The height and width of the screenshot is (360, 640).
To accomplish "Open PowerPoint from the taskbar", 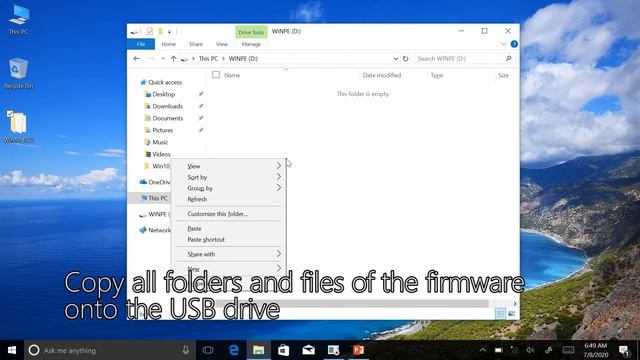I will pyautogui.click(x=358, y=350).
